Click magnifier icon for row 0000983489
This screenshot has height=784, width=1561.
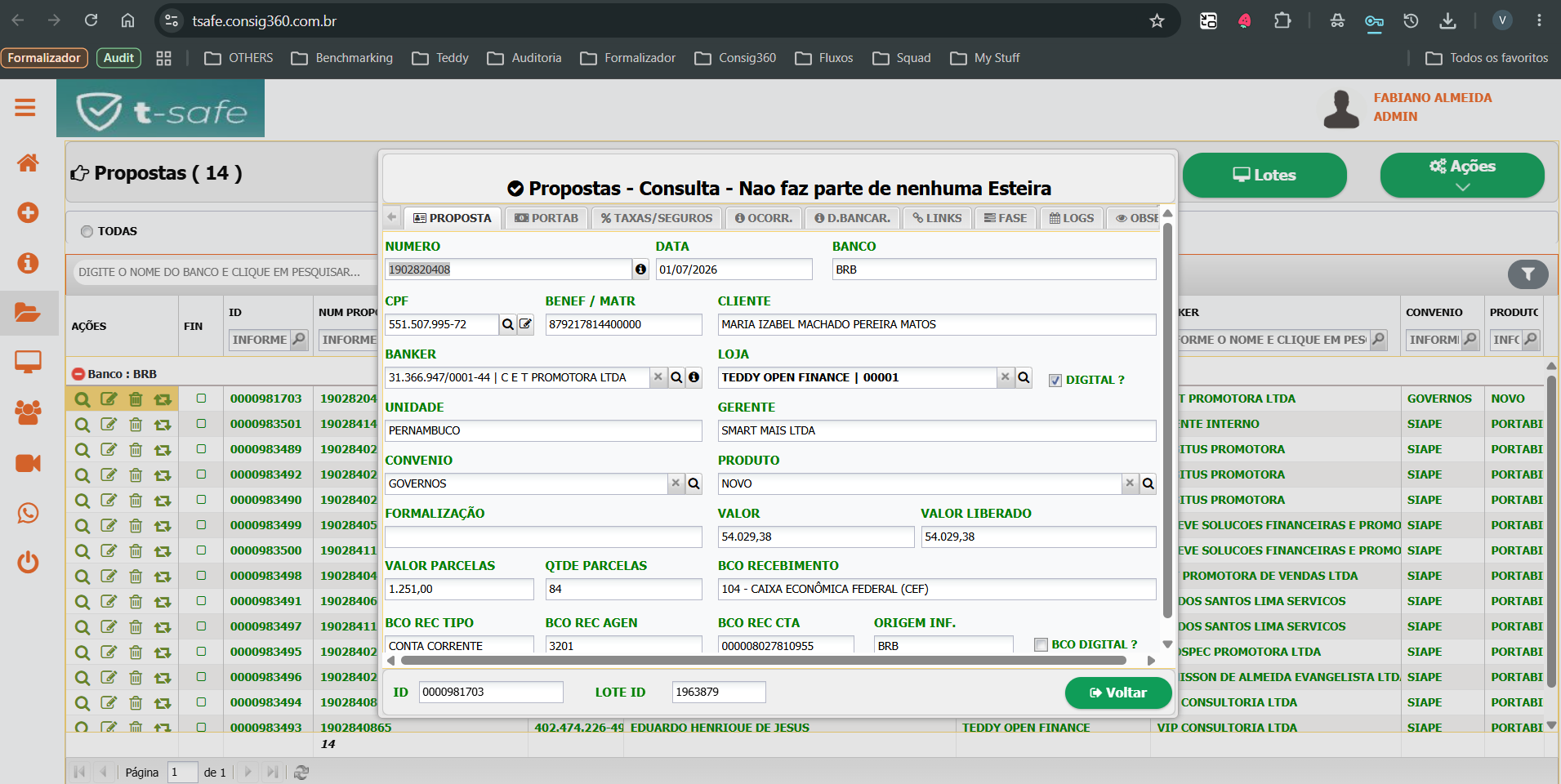click(x=82, y=450)
